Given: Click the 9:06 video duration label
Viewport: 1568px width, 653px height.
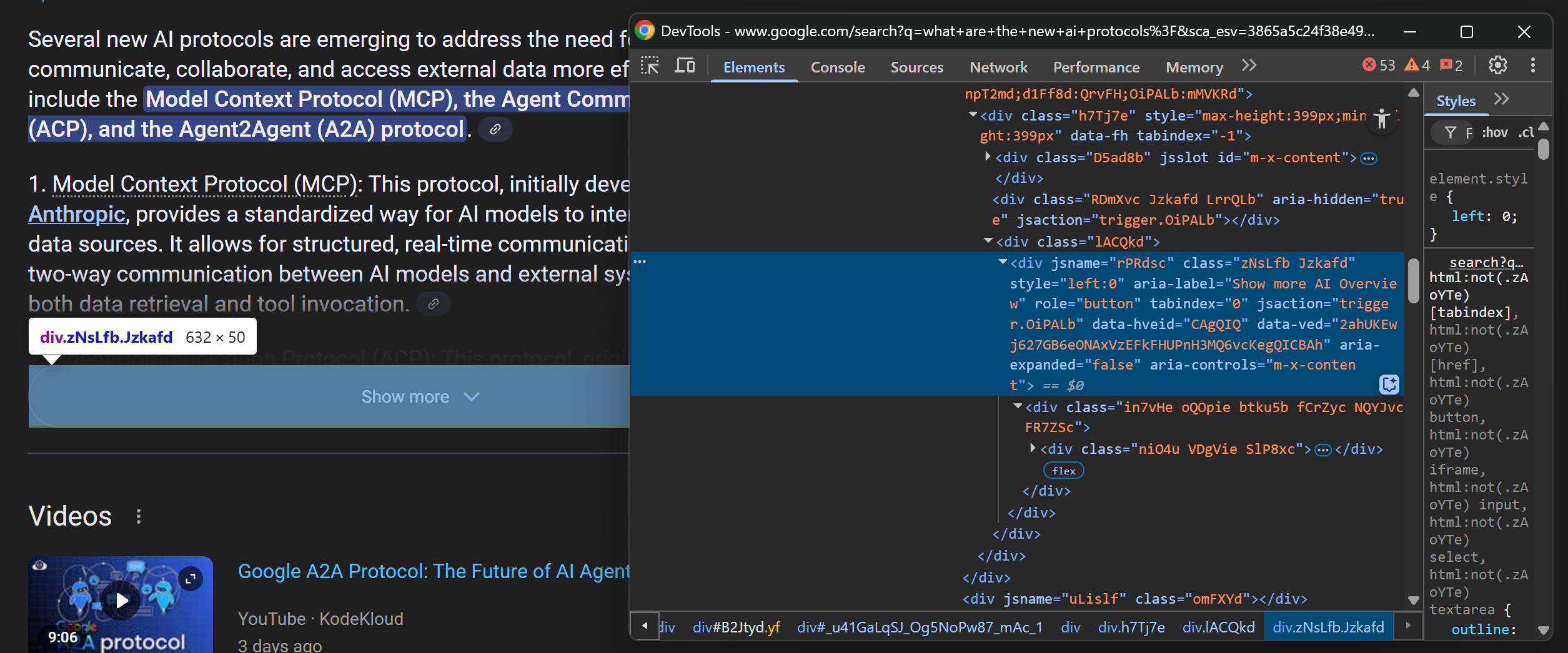Looking at the screenshot, I should tap(62, 637).
